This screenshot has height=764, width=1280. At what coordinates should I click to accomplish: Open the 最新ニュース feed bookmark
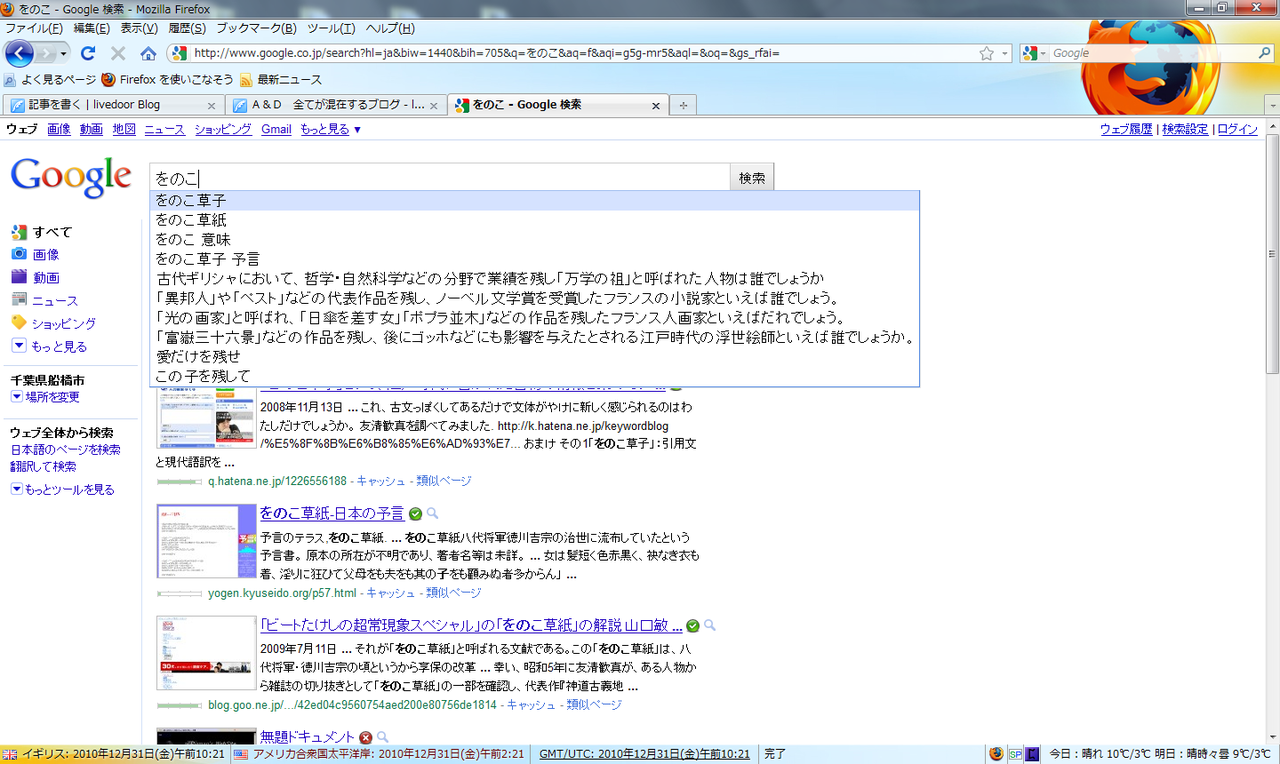click(x=281, y=80)
